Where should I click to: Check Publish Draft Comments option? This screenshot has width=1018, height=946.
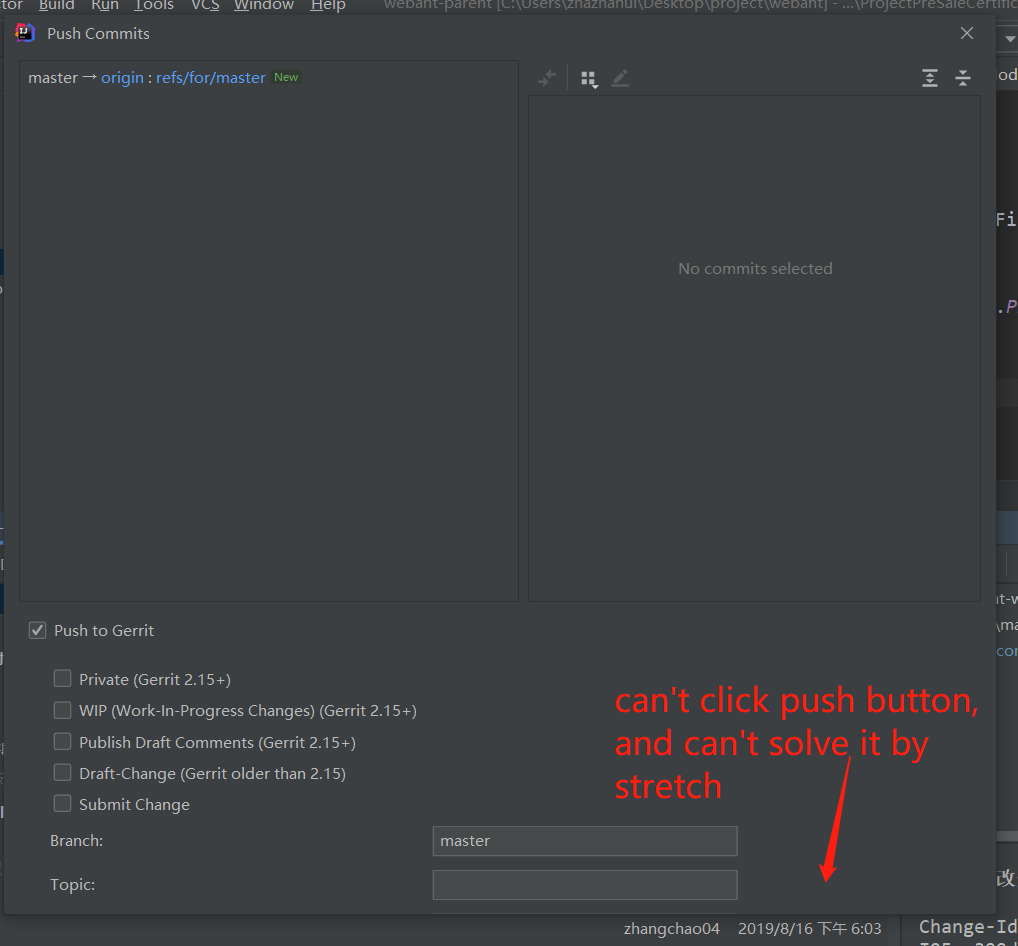pyautogui.click(x=62, y=741)
